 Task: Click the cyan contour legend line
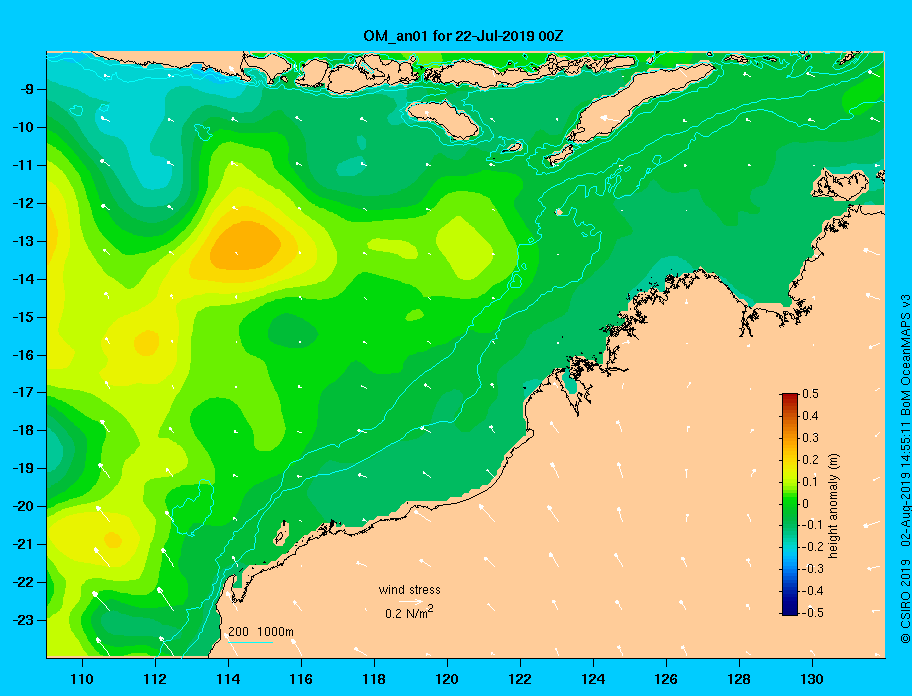pos(250,643)
